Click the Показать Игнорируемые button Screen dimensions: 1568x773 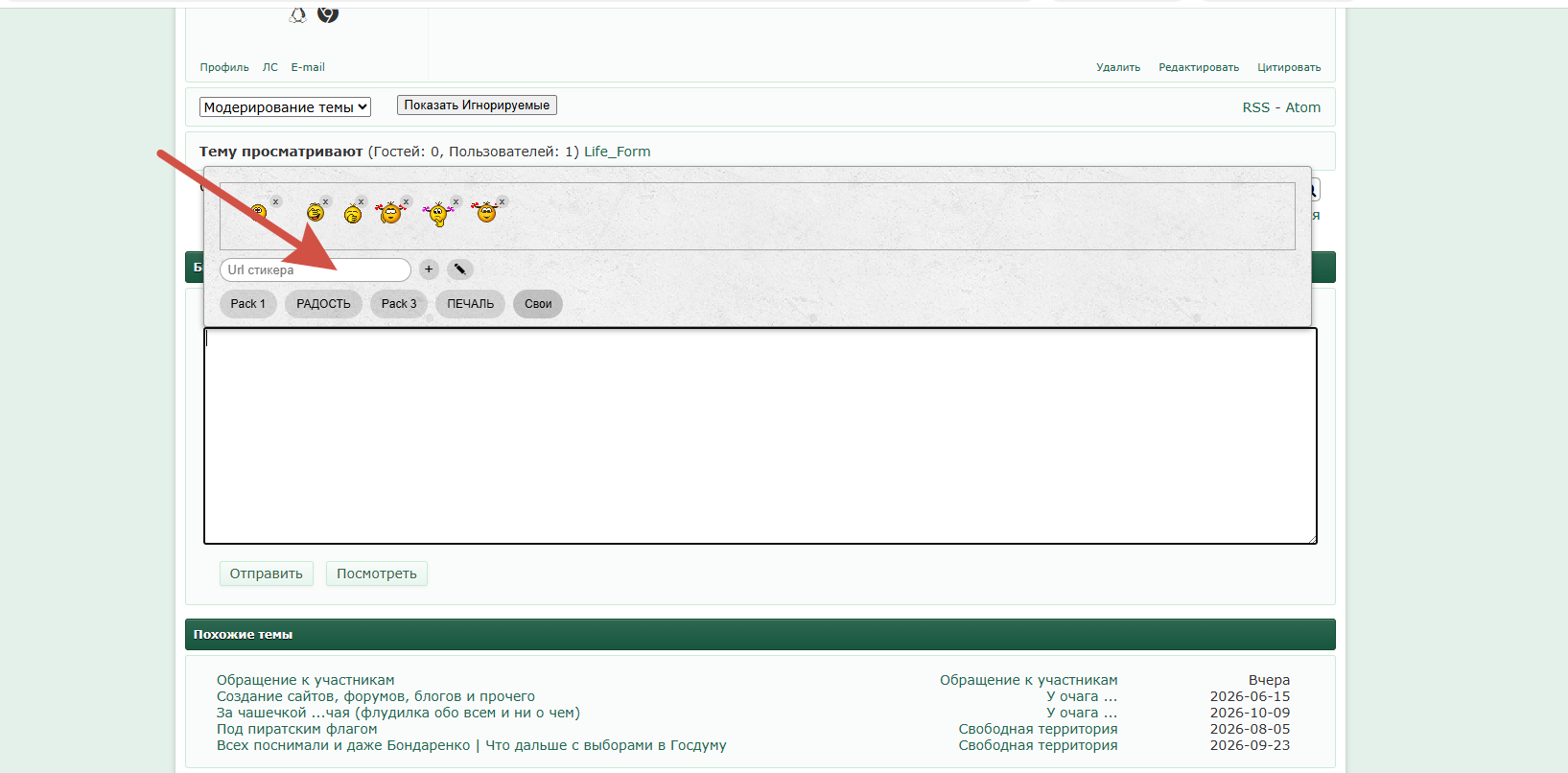[x=477, y=105]
